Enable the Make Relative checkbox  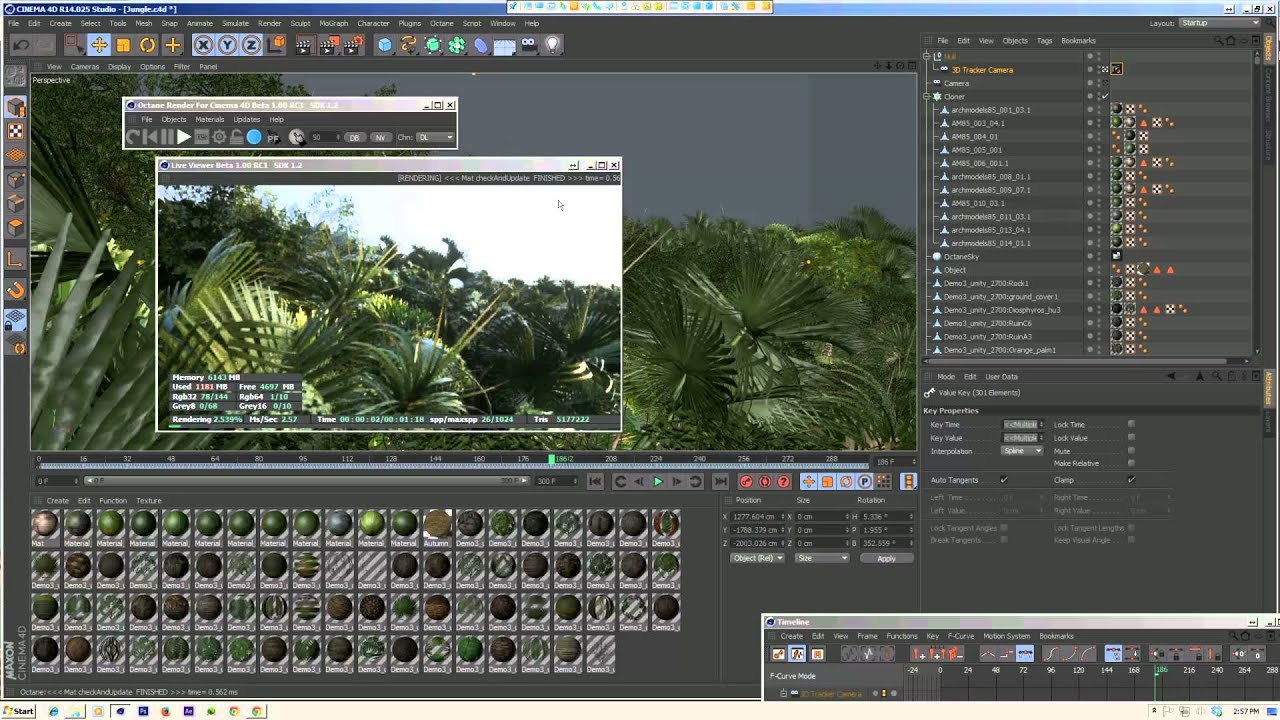tap(1131, 463)
